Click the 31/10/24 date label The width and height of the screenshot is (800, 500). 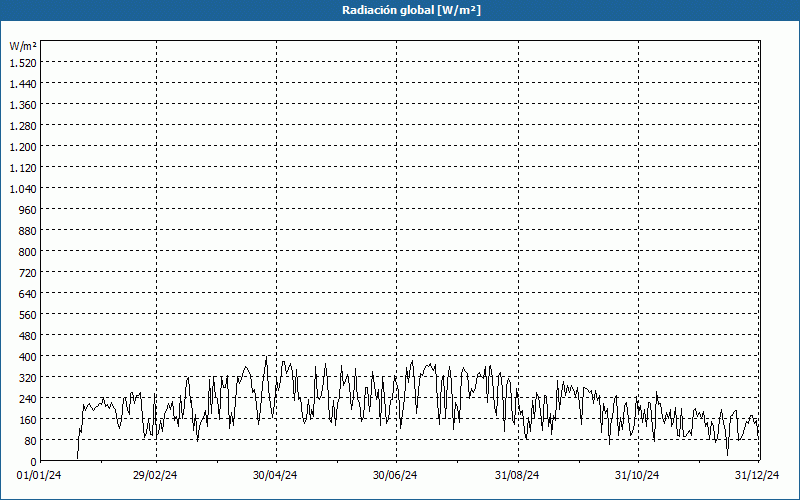point(637,476)
